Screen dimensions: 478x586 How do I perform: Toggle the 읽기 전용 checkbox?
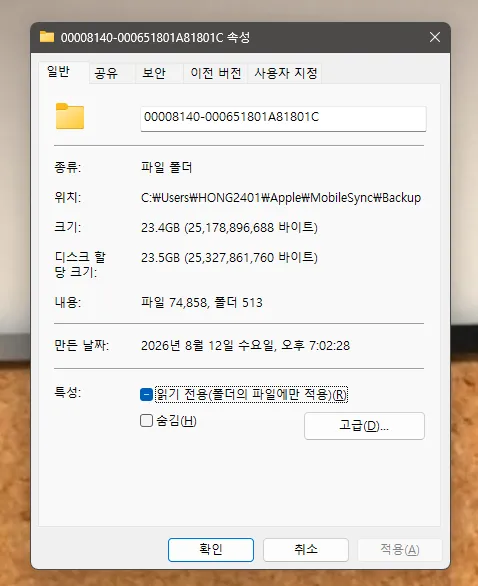click(146, 394)
